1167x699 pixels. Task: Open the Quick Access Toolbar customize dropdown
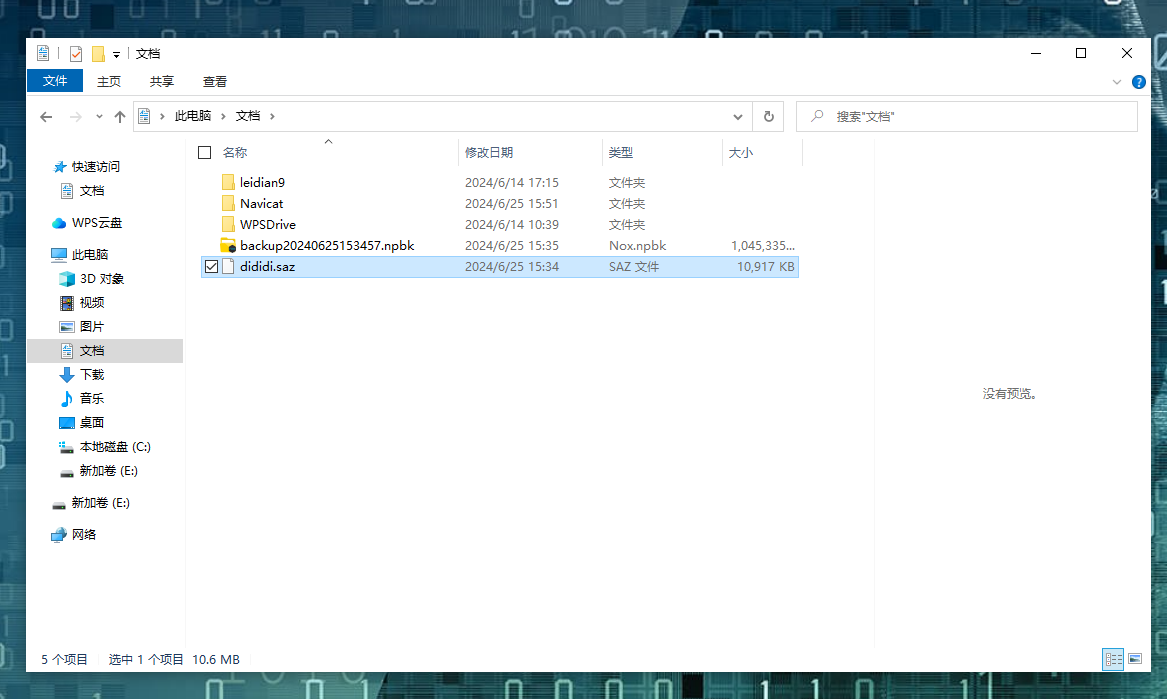pyautogui.click(x=116, y=54)
